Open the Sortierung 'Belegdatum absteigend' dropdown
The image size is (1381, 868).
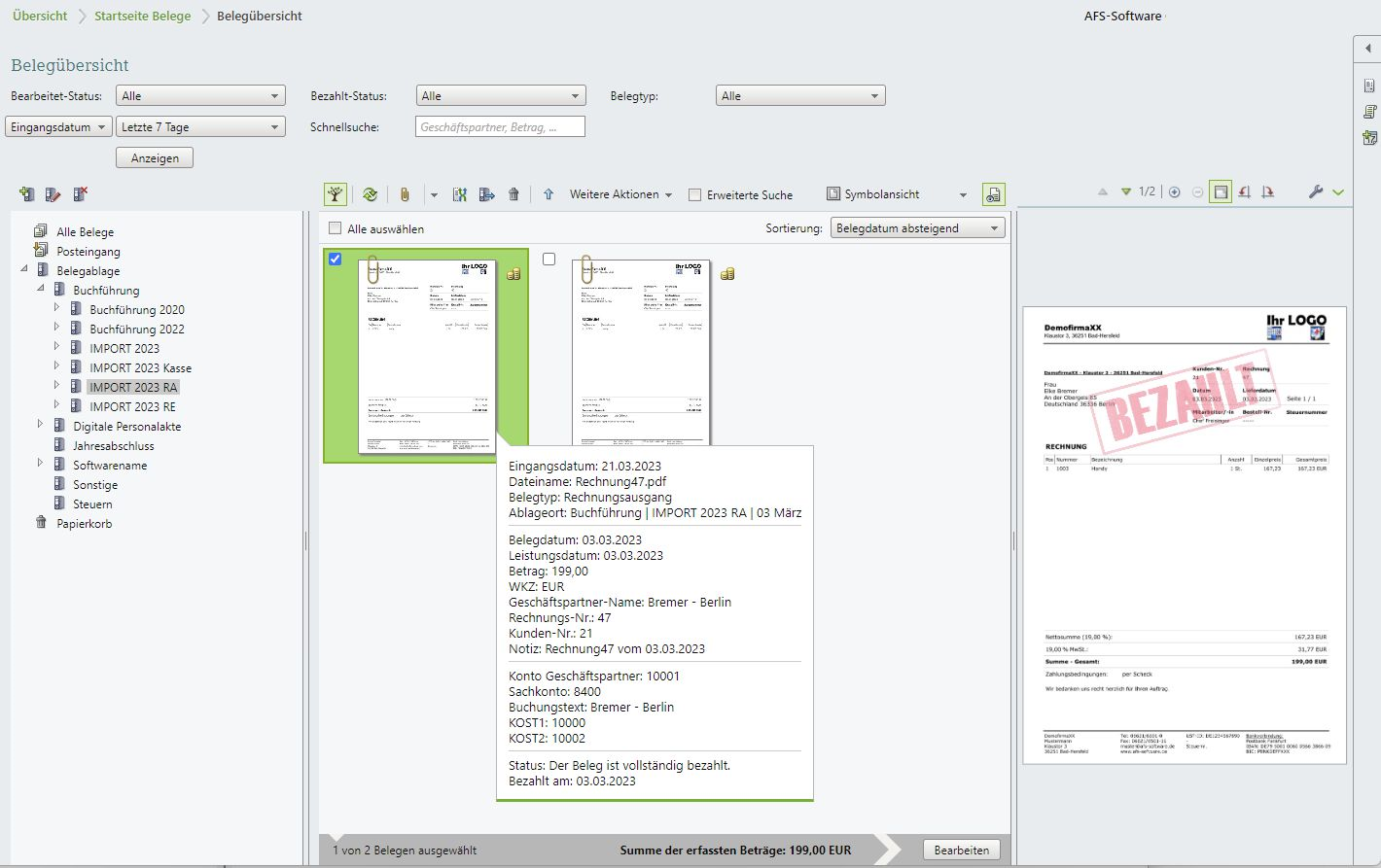[x=917, y=228]
